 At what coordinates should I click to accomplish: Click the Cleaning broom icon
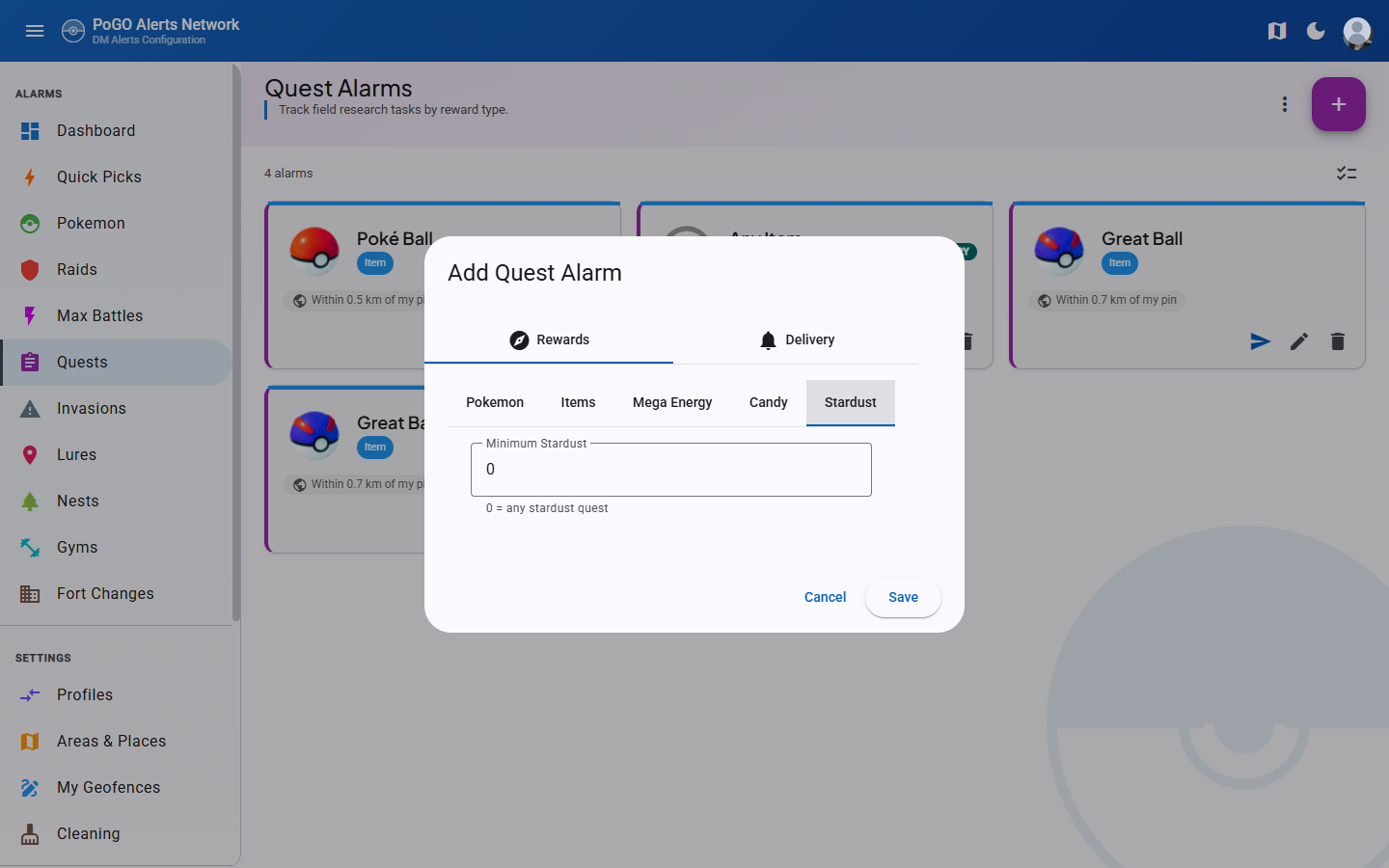click(30, 834)
